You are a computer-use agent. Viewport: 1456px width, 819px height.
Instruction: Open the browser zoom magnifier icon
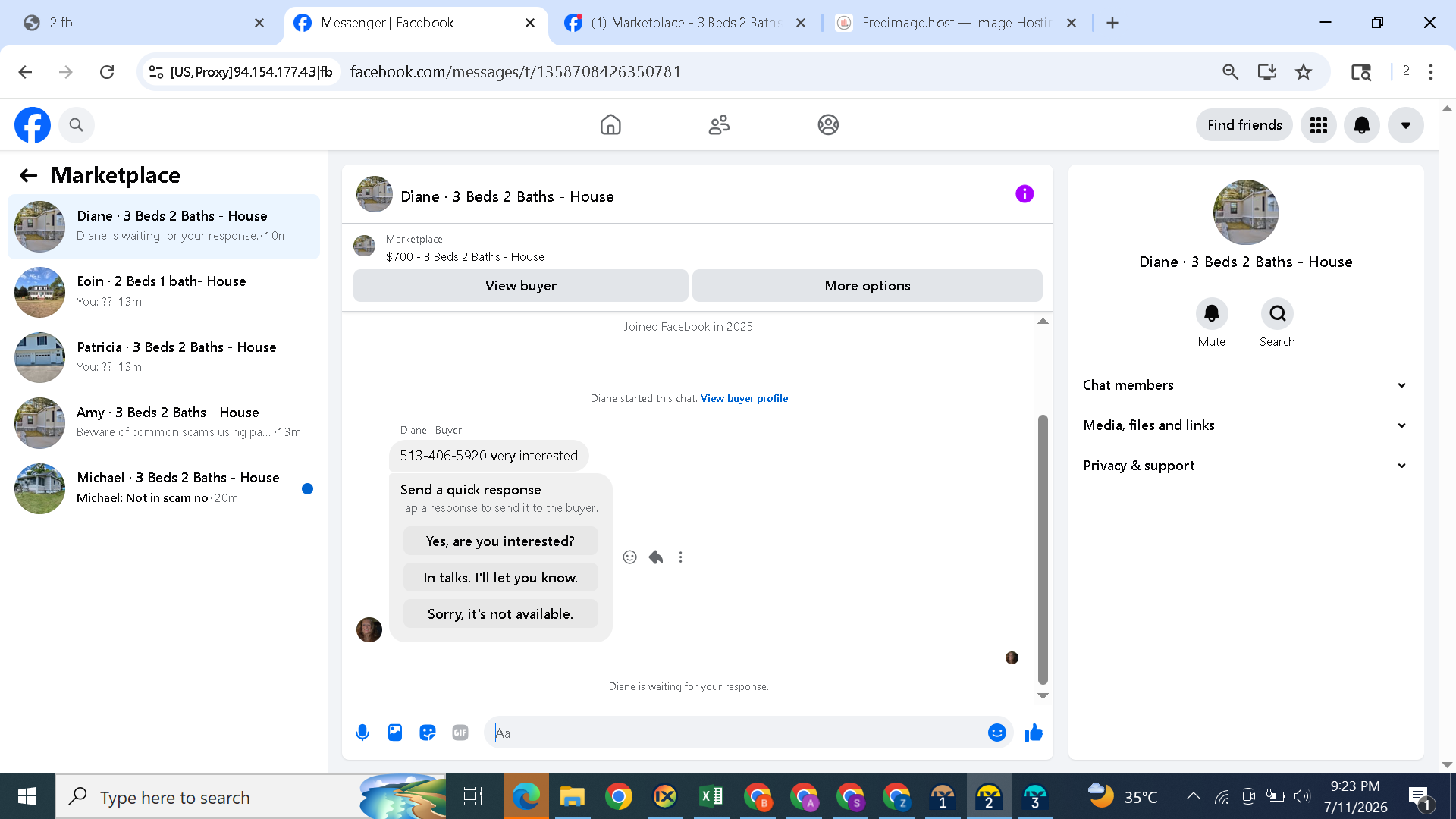point(1230,72)
